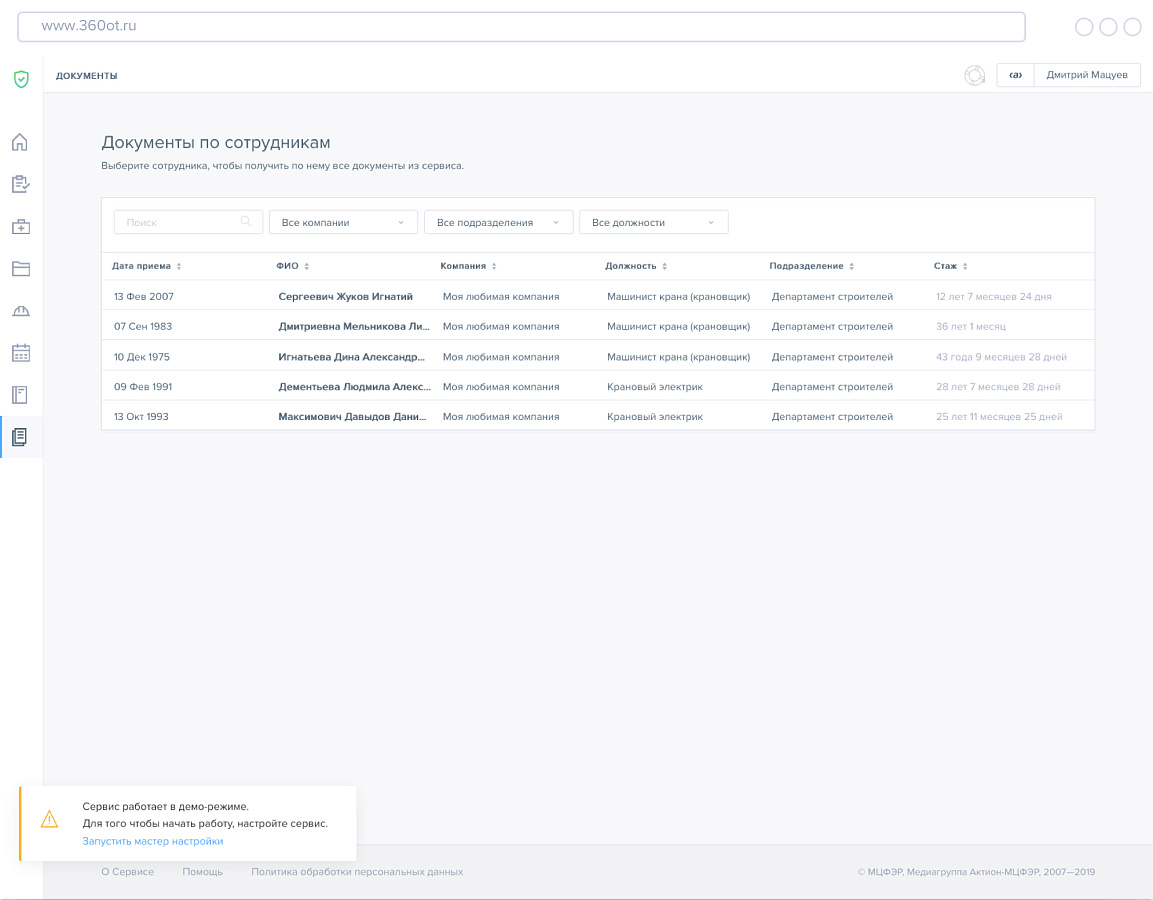Viewport: 1153px width, 900px height.
Task: Select employee Сергеевич Жуков Игнатий
Action: coord(346,296)
